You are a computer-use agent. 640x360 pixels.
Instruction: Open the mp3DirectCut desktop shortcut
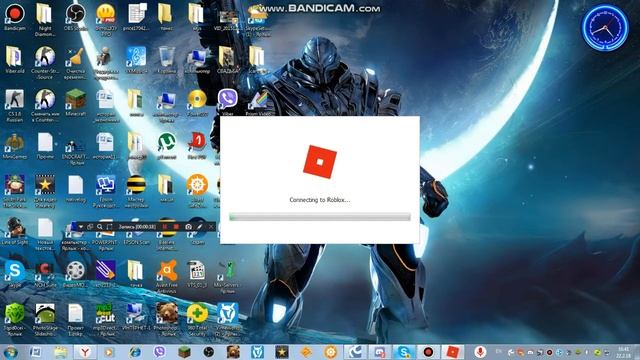click(x=105, y=319)
